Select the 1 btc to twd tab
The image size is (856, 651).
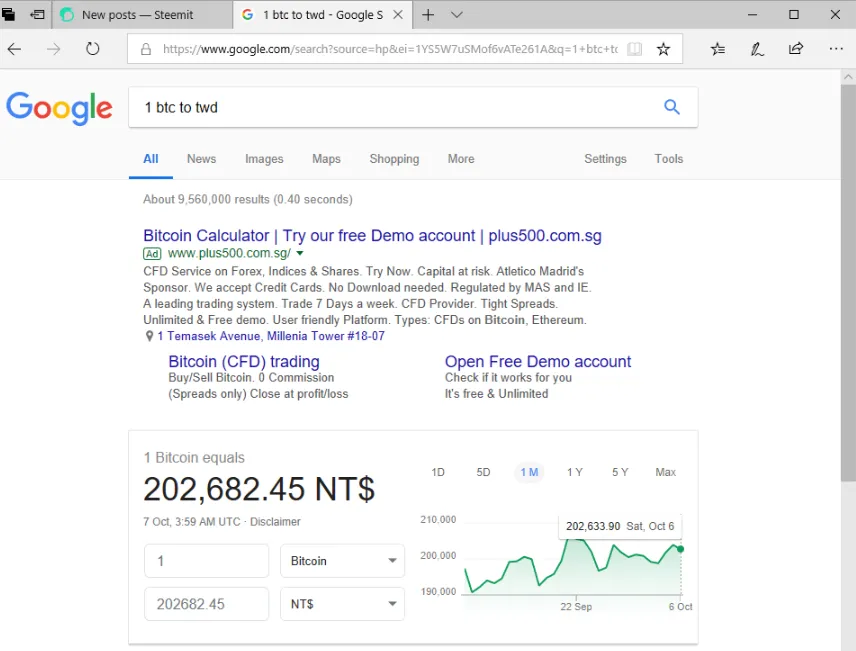[x=322, y=15]
